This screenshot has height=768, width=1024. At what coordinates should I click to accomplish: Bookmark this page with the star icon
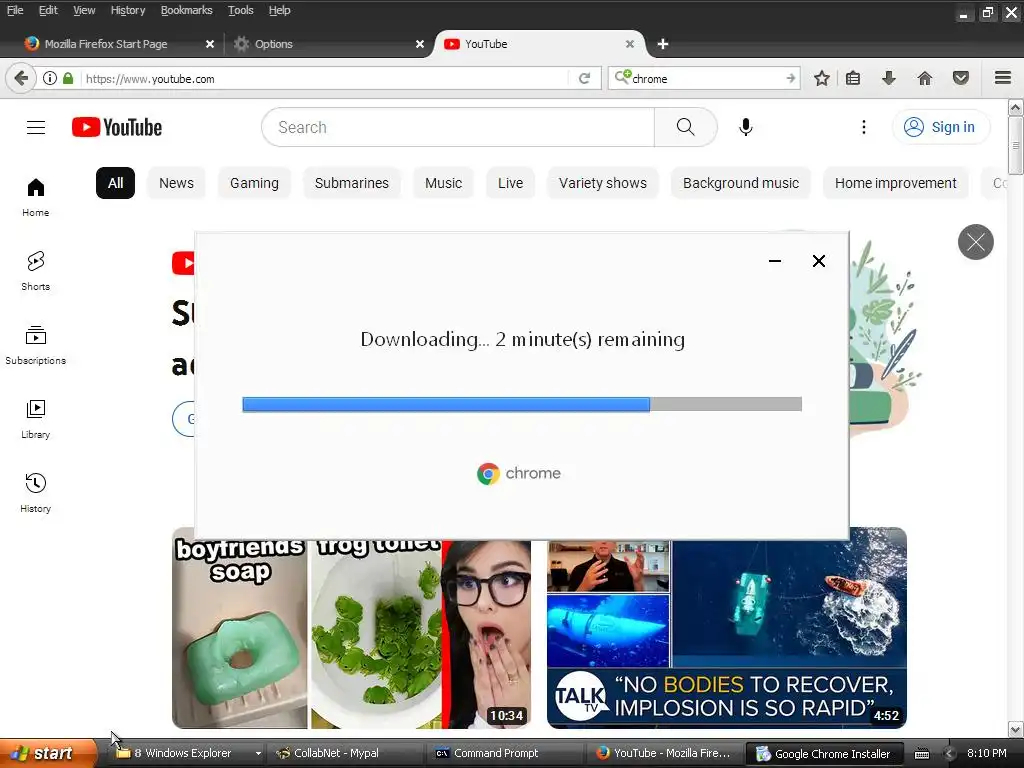(x=822, y=78)
